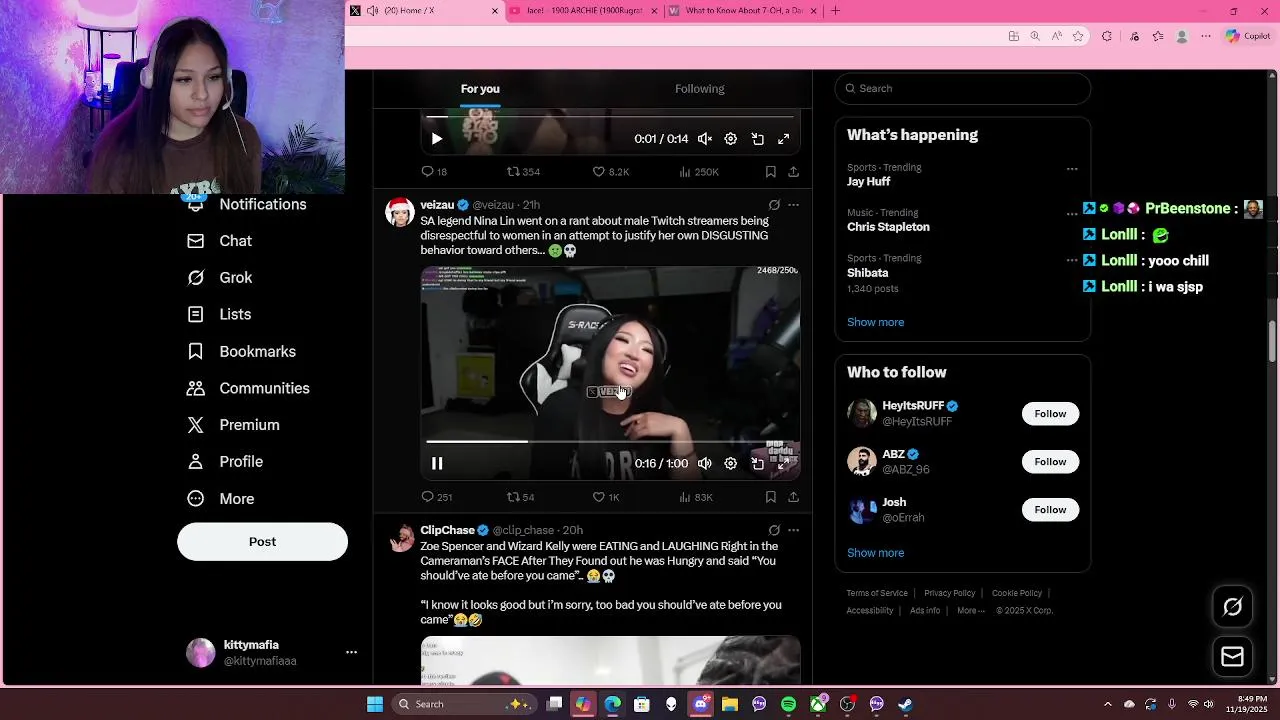1280x720 pixels.
Task: Open more options on ClipChase post
Action: coord(794,530)
